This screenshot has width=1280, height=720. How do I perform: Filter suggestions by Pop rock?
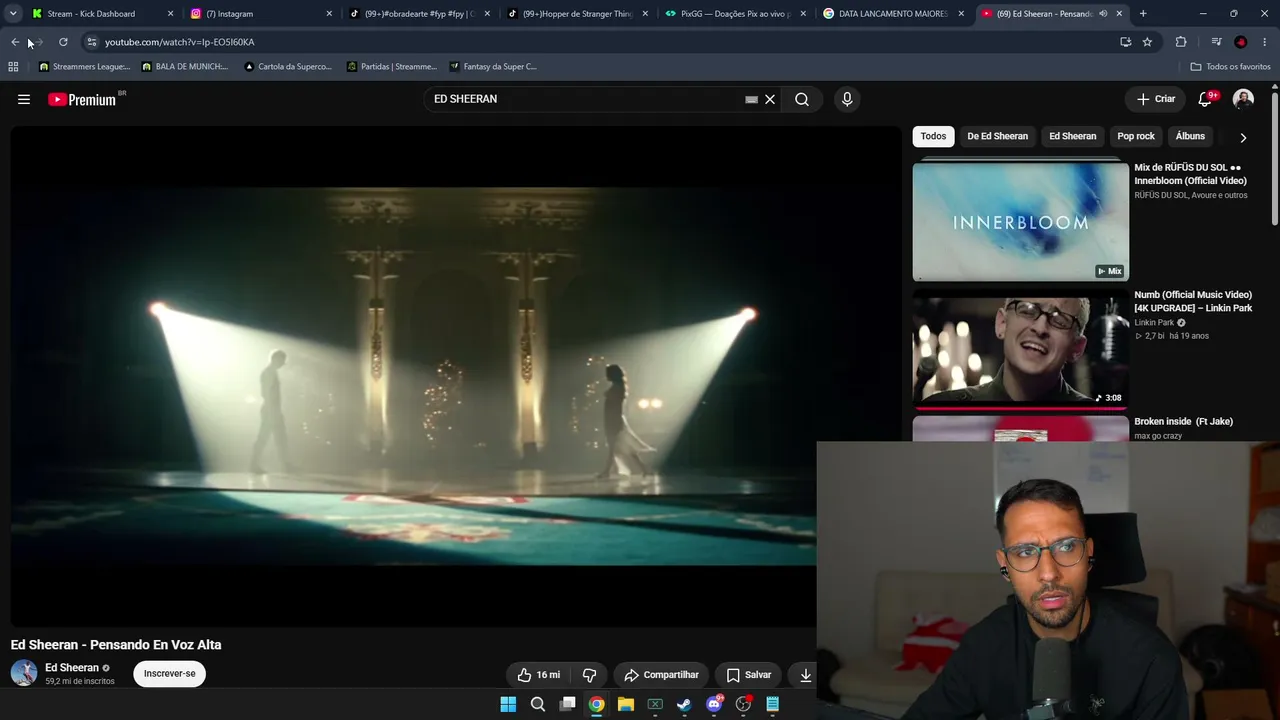pos(1136,136)
